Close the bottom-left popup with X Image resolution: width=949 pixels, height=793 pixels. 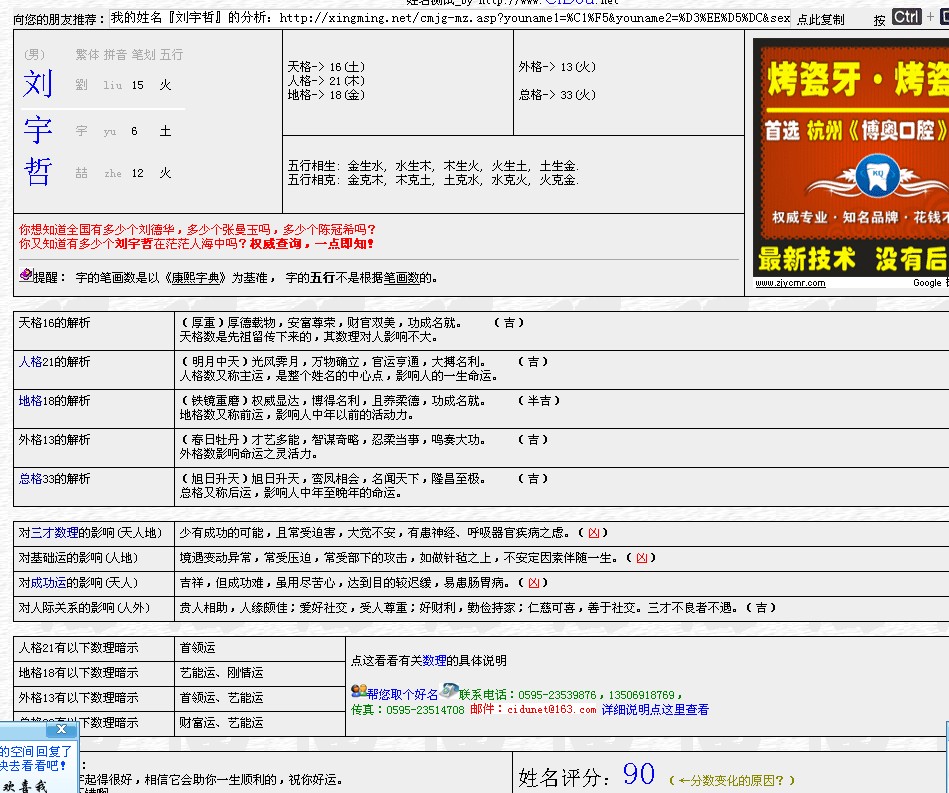click(61, 730)
